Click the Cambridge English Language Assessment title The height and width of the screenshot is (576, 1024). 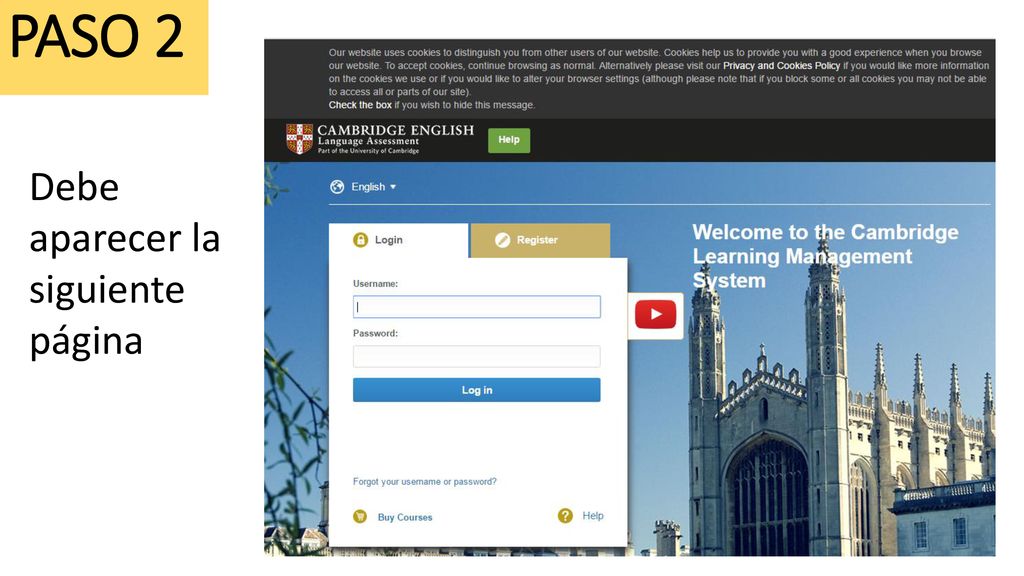pos(395,138)
